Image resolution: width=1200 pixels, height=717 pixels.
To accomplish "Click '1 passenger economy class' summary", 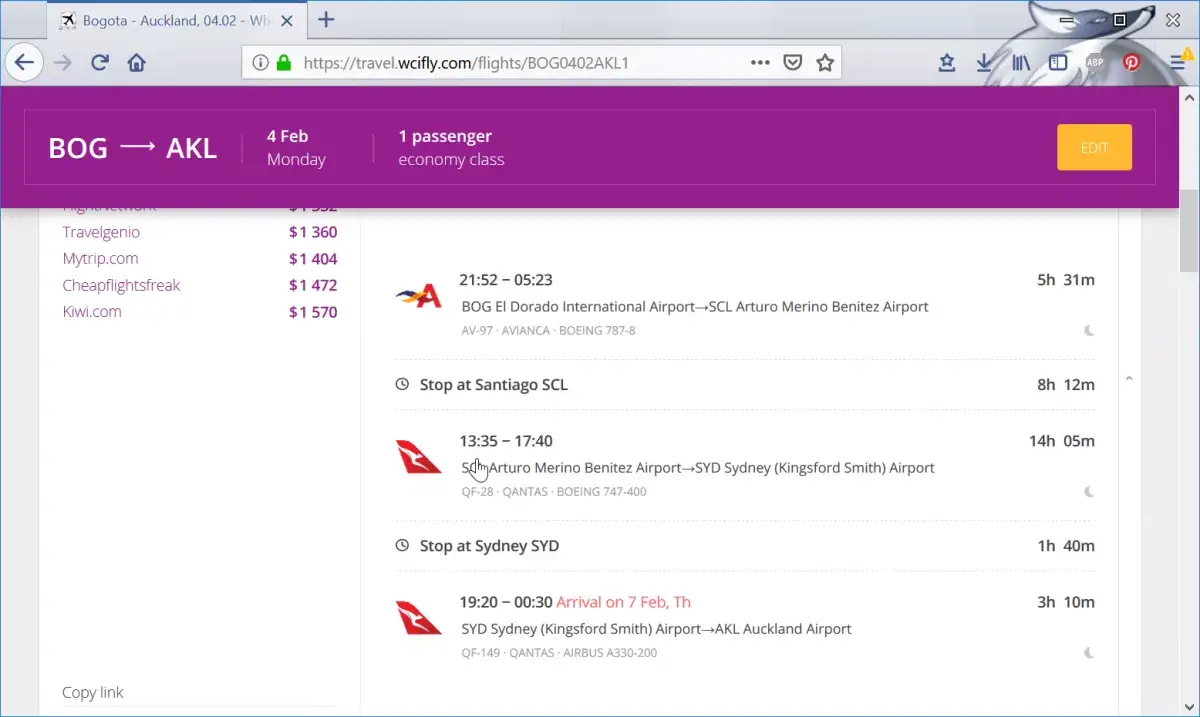I will pyautogui.click(x=451, y=147).
